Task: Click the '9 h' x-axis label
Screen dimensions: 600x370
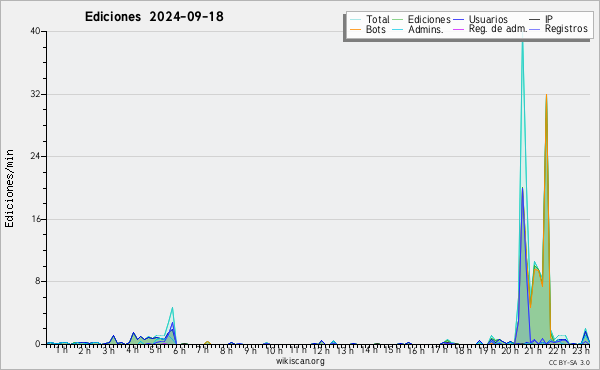Action: 250,350
